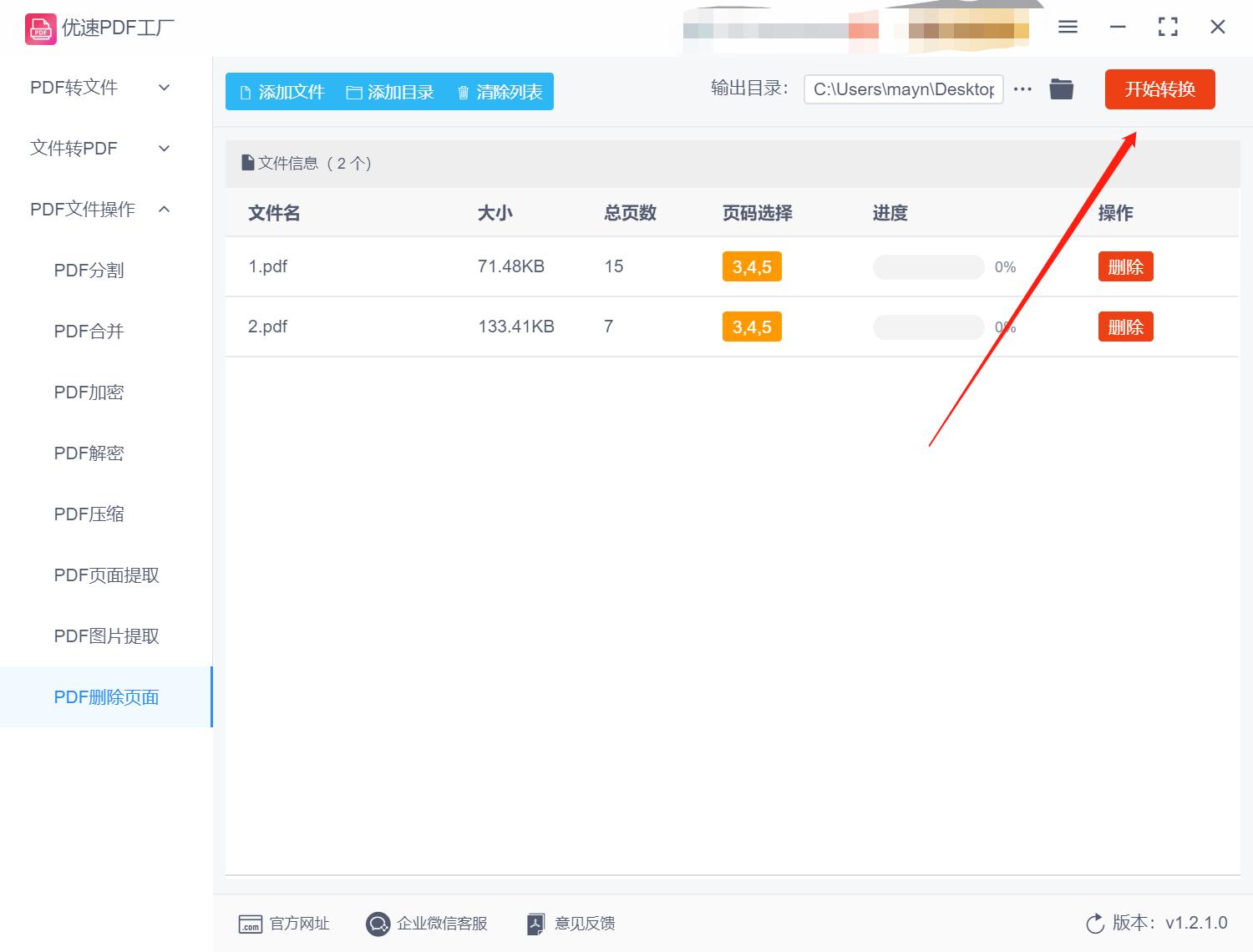Click the 清除列表 trash icon

(x=464, y=92)
